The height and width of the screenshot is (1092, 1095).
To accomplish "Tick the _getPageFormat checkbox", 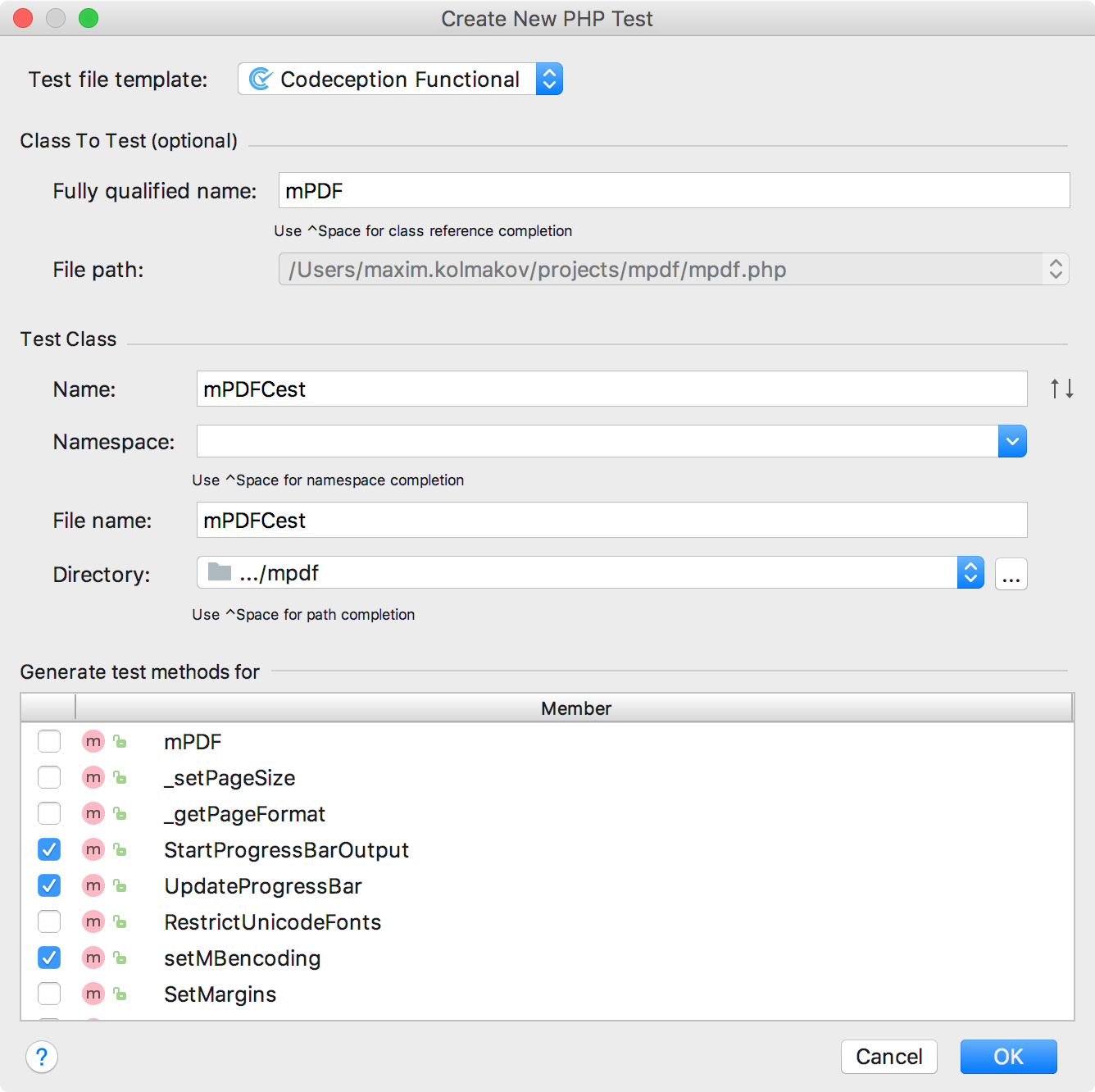I will pos(49,813).
